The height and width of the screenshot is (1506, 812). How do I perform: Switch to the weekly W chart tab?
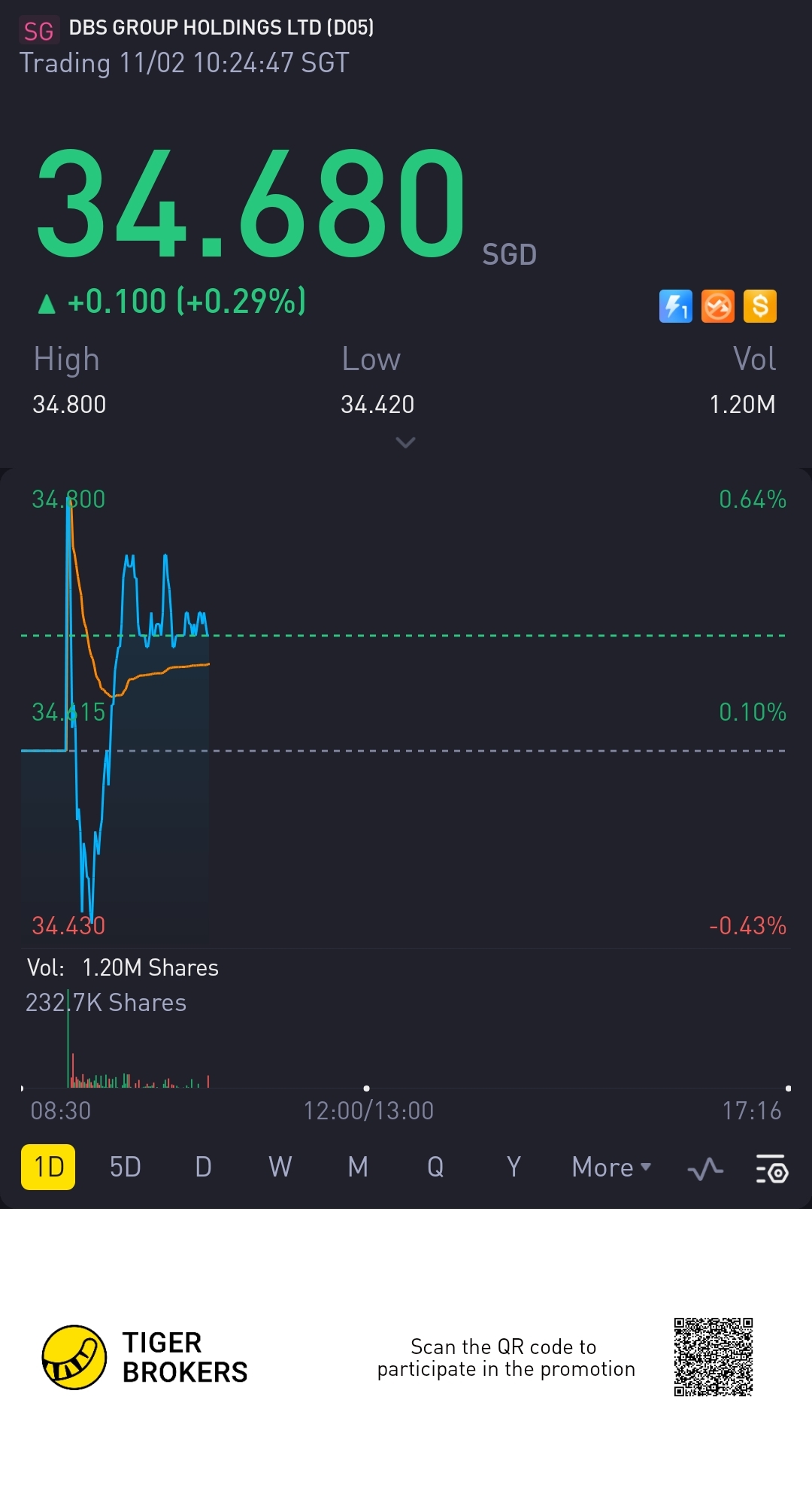click(x=280, y=1167)
